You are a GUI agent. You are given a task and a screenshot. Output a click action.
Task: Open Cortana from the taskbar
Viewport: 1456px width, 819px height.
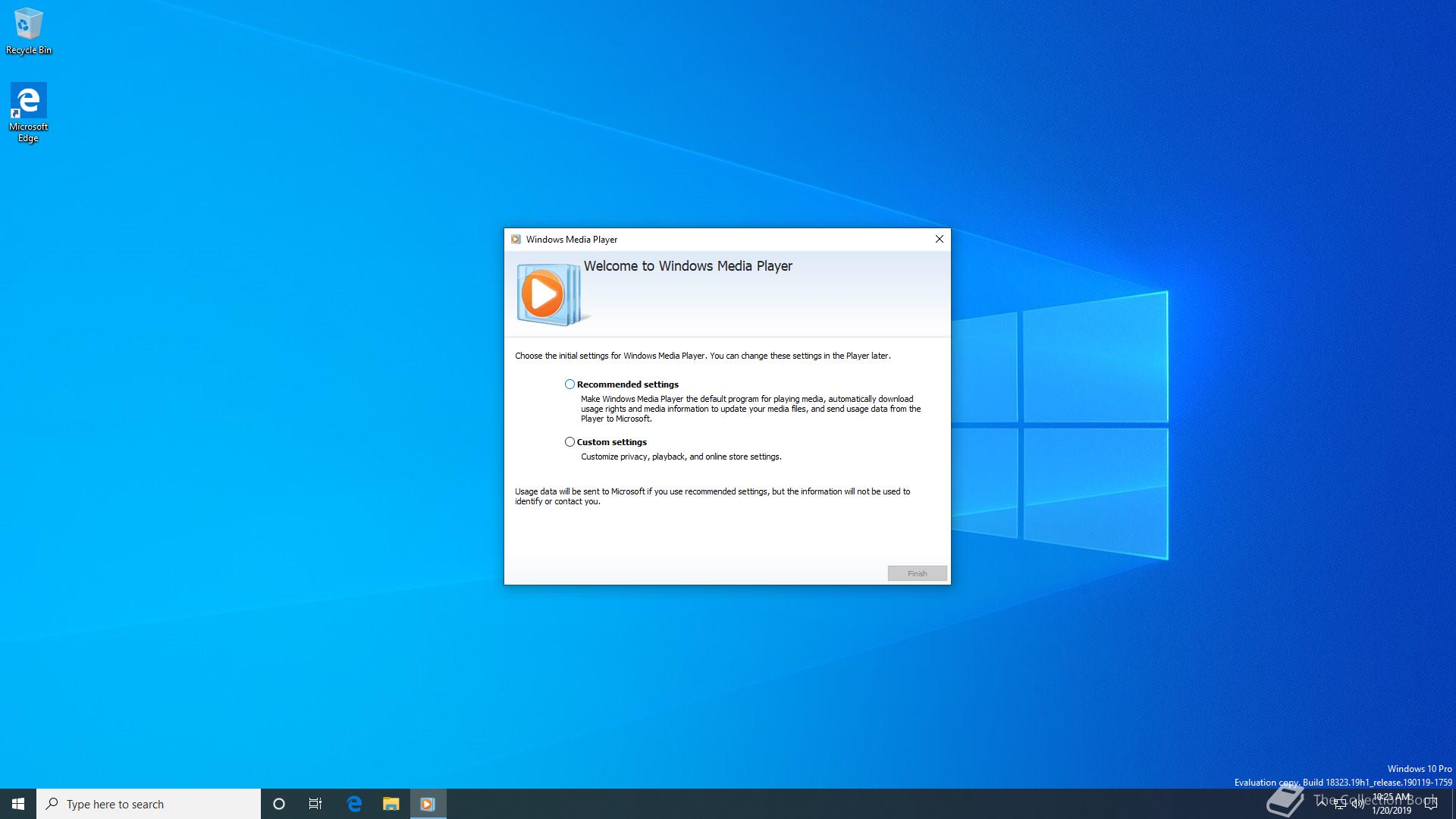(x=278, y=804)
